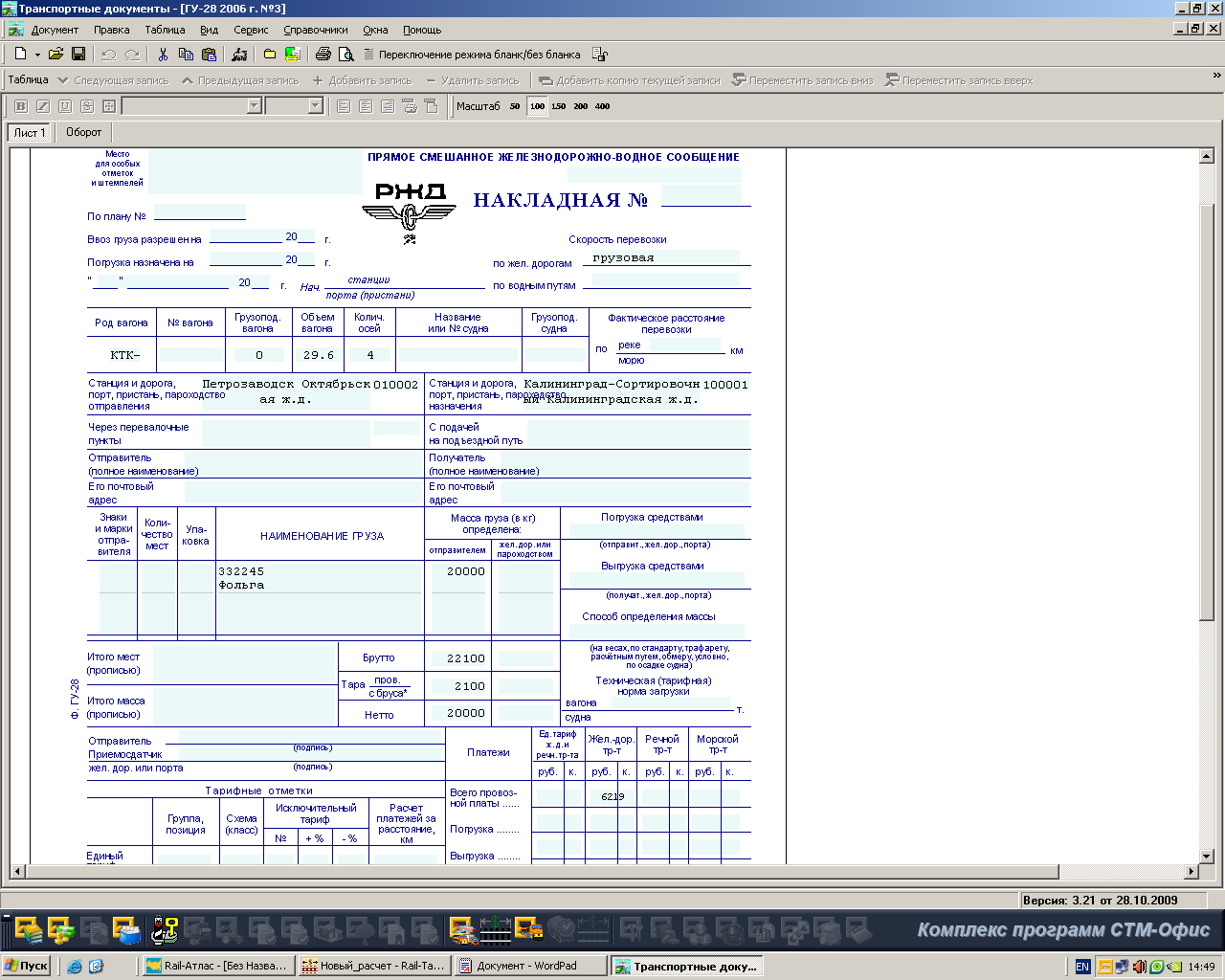This screenshot has height=980, width=1225.
Task: Select the 100 zoom scale option
Action: point(537,106)
